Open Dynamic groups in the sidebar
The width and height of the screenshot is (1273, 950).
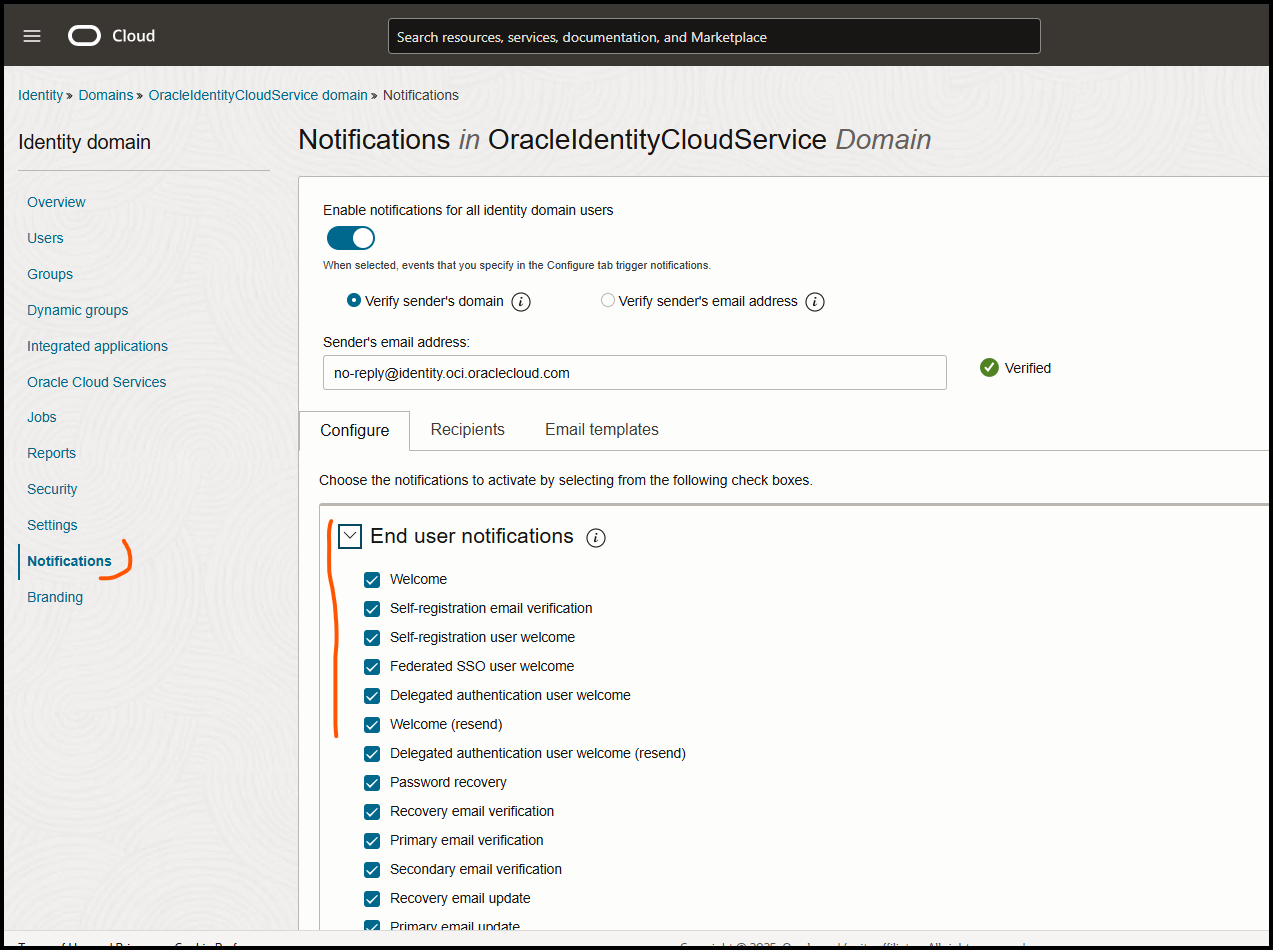click(77, 310)
